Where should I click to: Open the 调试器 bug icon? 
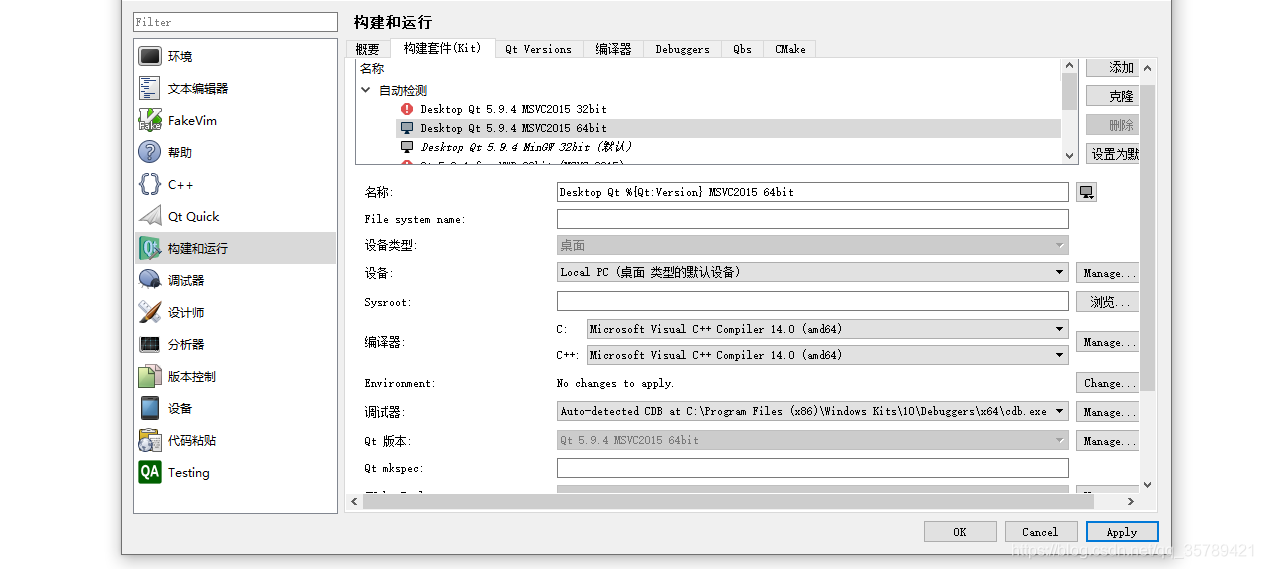(150, 280)
